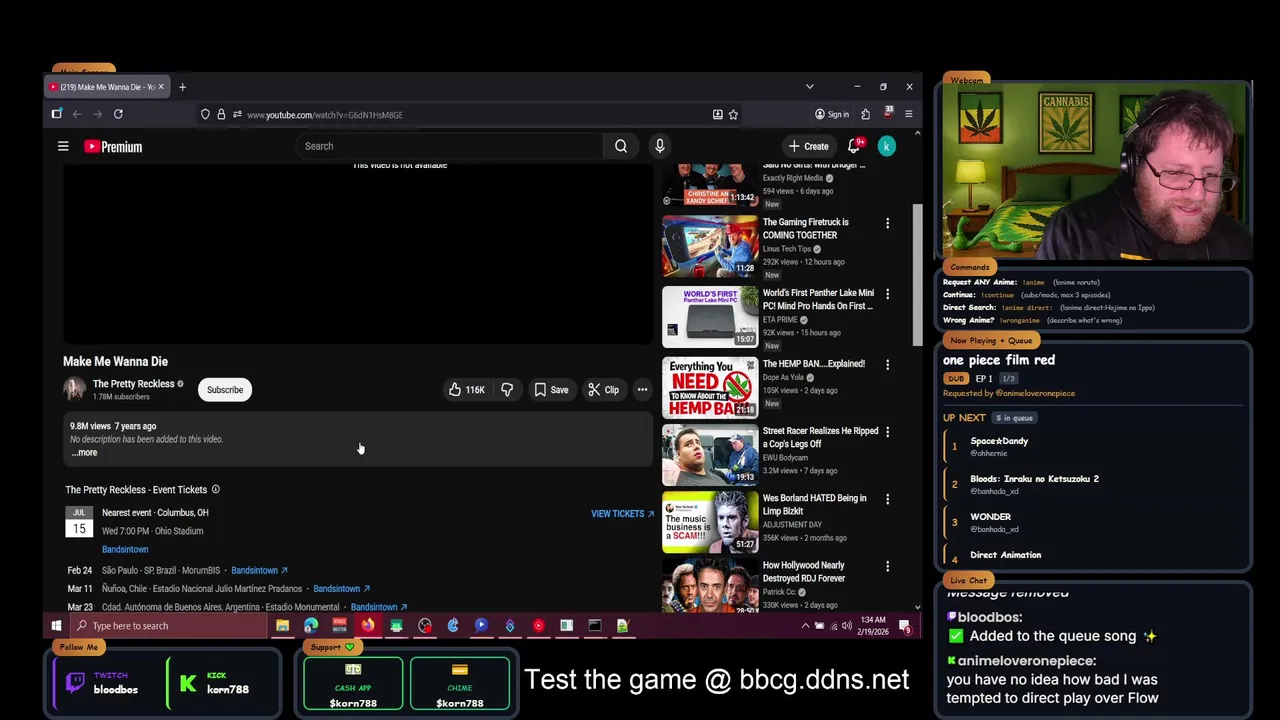Screen dimensions: 1280x720
Task: Open the HEMP BAN Explained thumbnail
Action: [x=710, y=387]
